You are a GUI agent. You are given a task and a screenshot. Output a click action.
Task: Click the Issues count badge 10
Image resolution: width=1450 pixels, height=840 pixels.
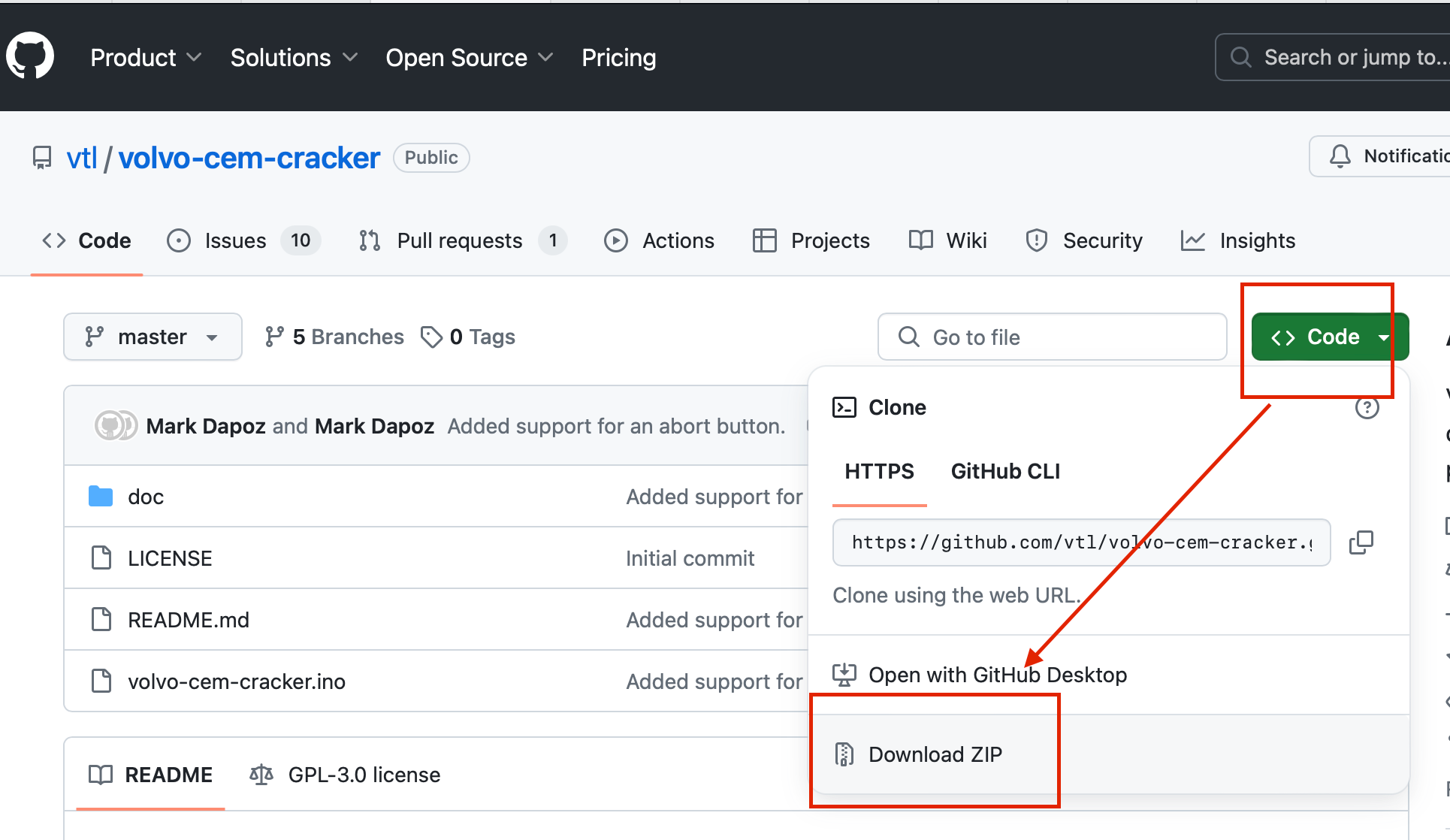click(301, 240)
